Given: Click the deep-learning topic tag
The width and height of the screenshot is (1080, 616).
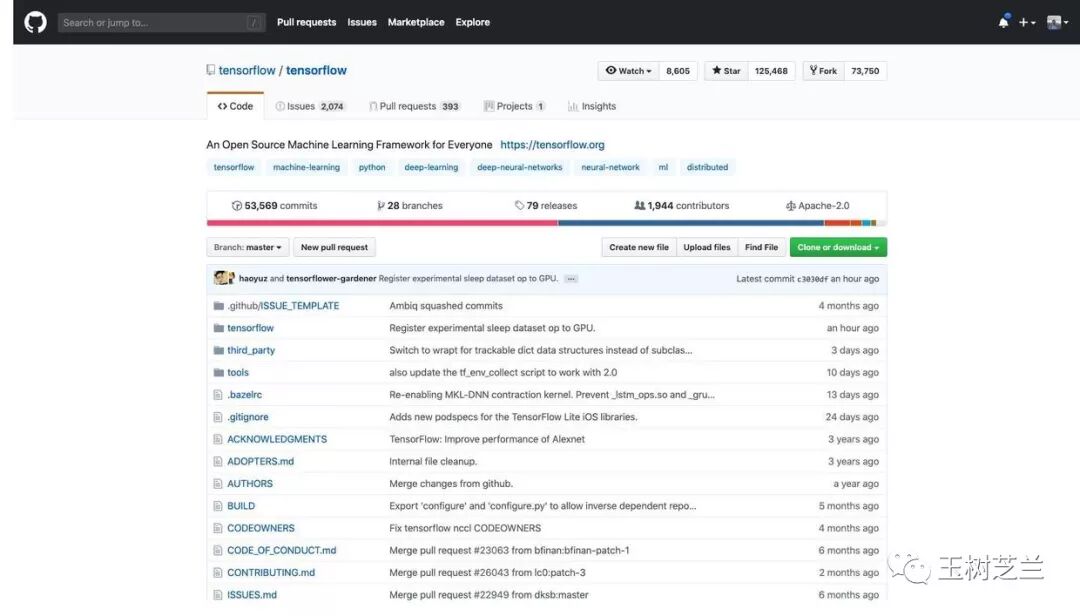Looking at the screenshot, I should 431,167.
